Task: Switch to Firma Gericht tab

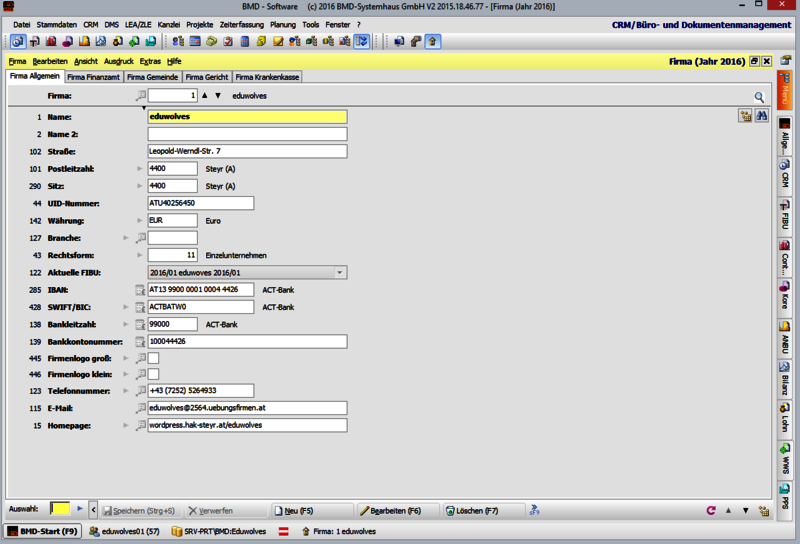Action: coord(207,77)
